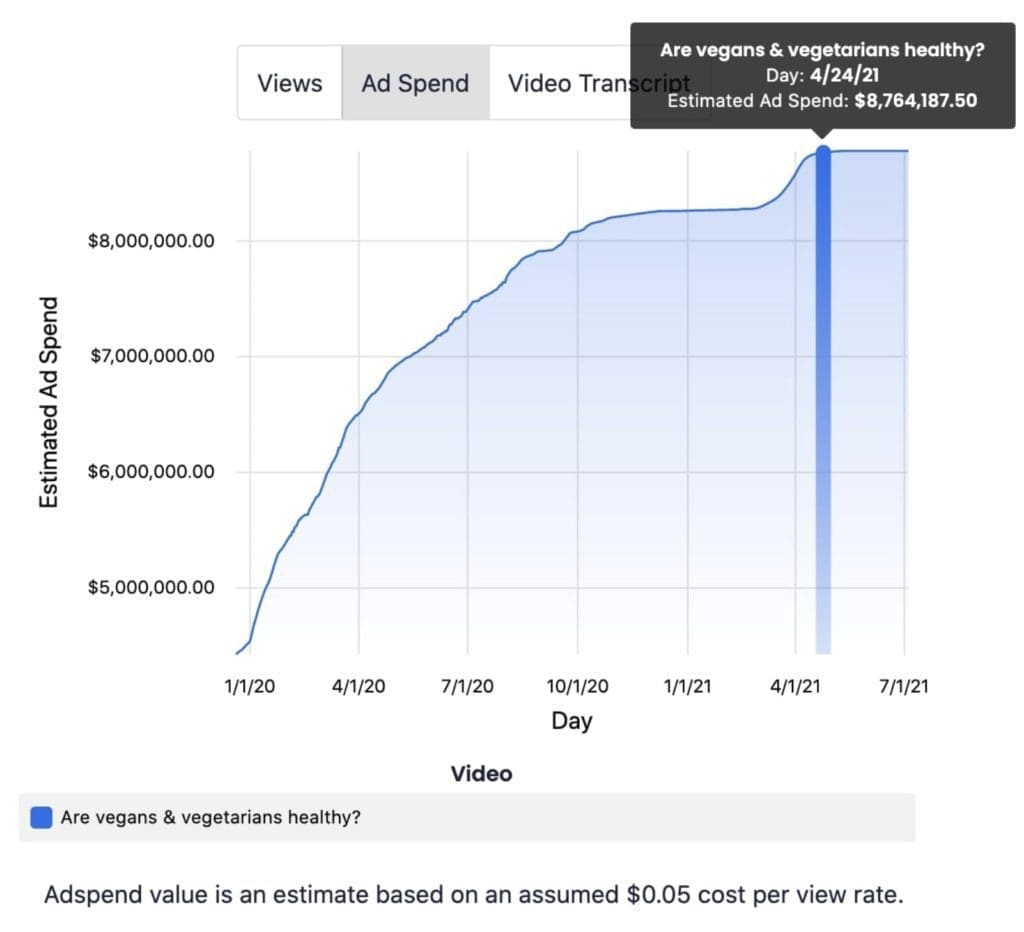The image size is (1024, 932).
Task: Click the highlighted data point dot on the line
Action: pos(823,152)
